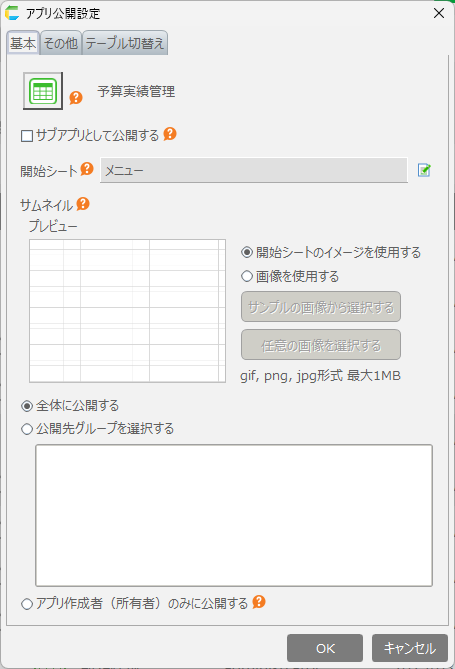455x669 pixels.
Task: Open help icon beside the app icon
Action: click(x=76, y=98)
